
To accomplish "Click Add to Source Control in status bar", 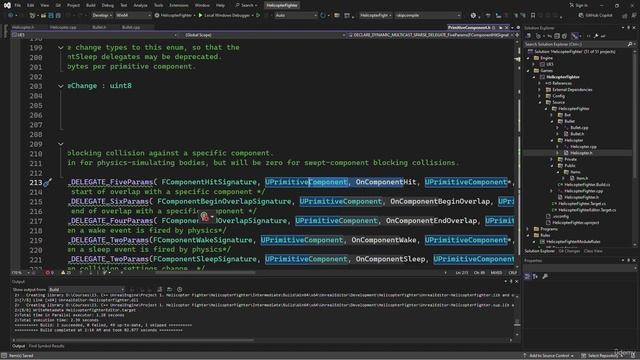I will click(x=548, y=356).
